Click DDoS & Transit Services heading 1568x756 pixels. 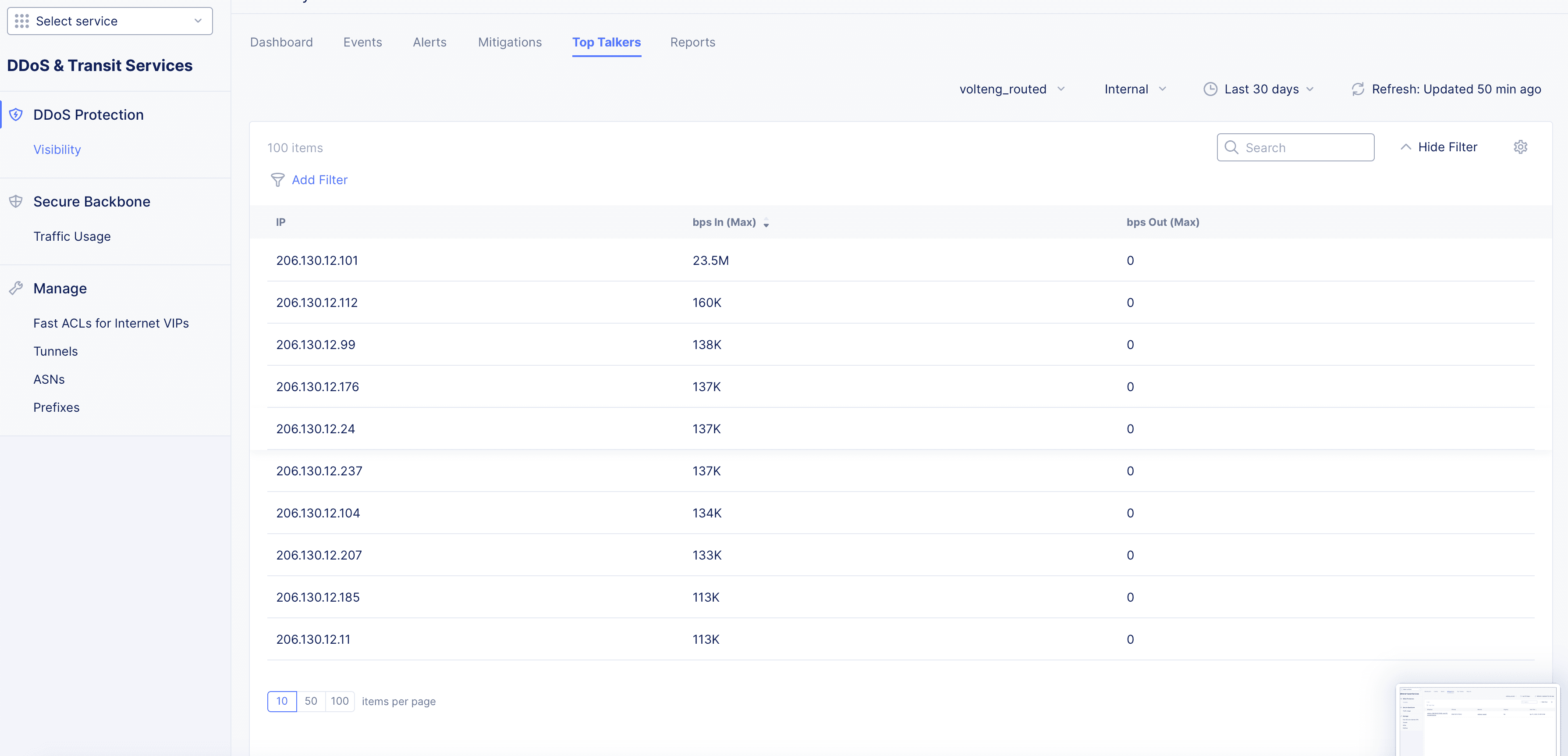(100, 65)
